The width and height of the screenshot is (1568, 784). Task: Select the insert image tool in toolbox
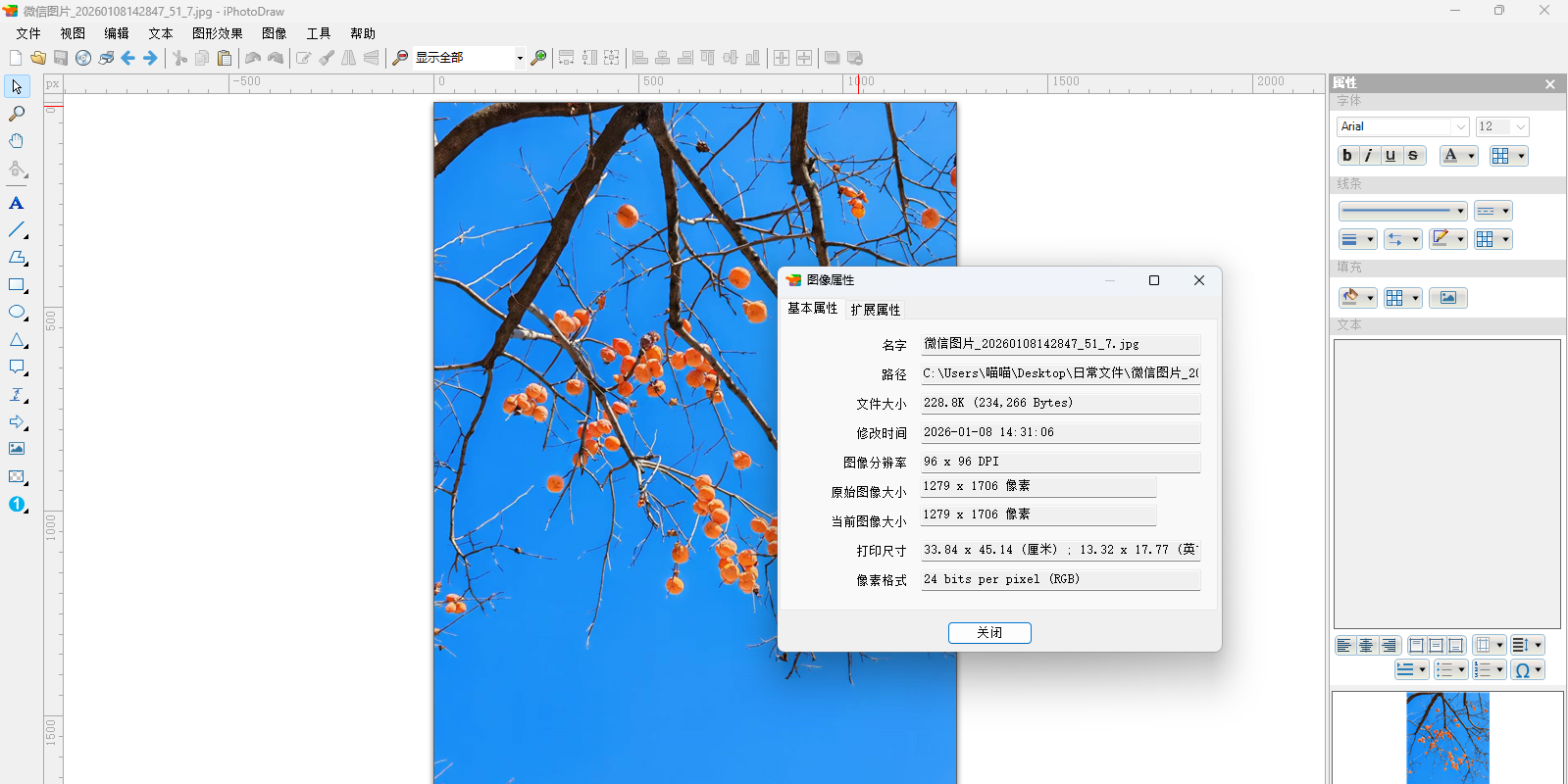tap(17, 449)
